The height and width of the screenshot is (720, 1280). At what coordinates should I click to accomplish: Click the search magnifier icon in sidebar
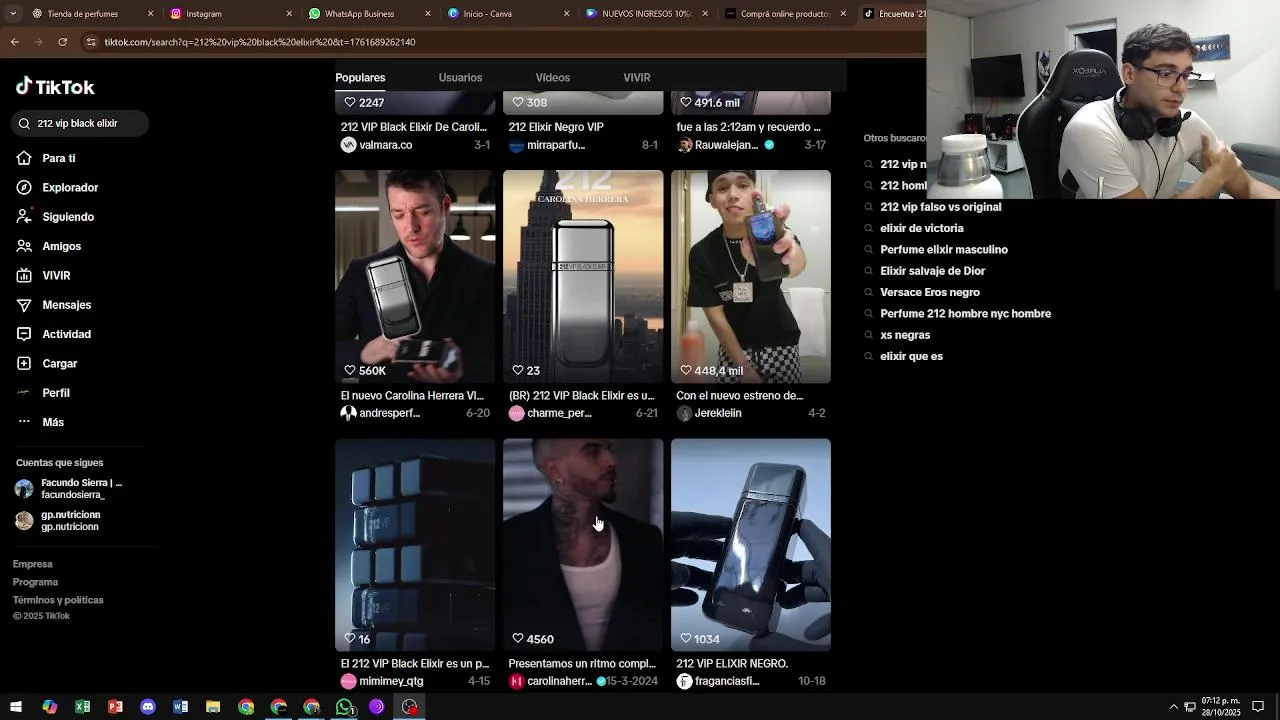click(24, 123)
